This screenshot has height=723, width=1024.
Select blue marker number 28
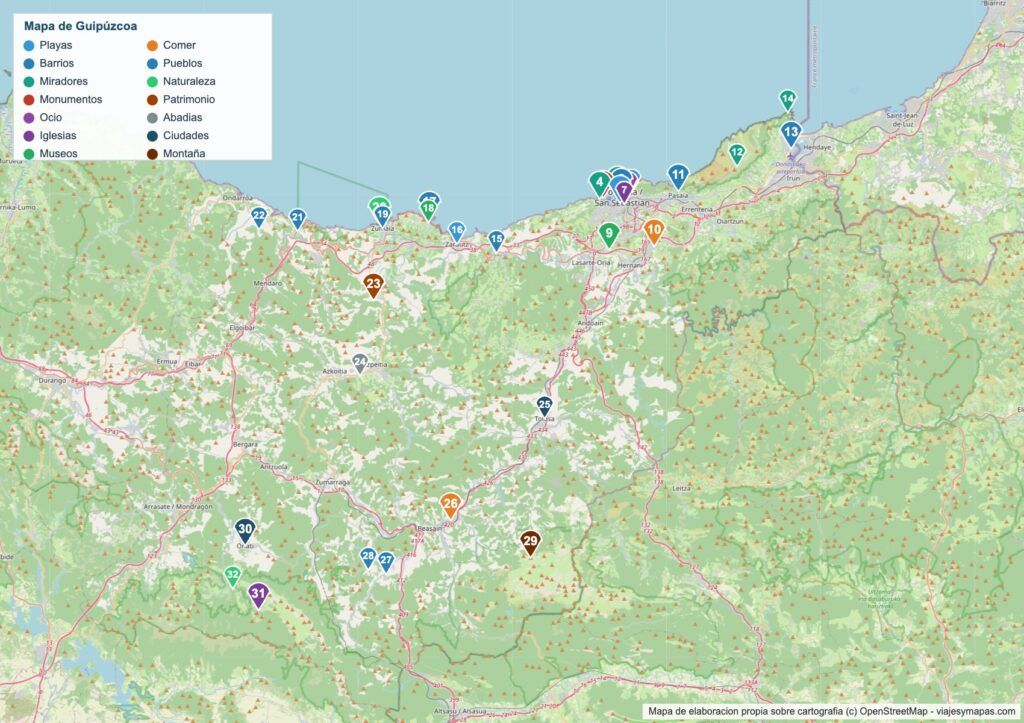click(x=368, y=558)
